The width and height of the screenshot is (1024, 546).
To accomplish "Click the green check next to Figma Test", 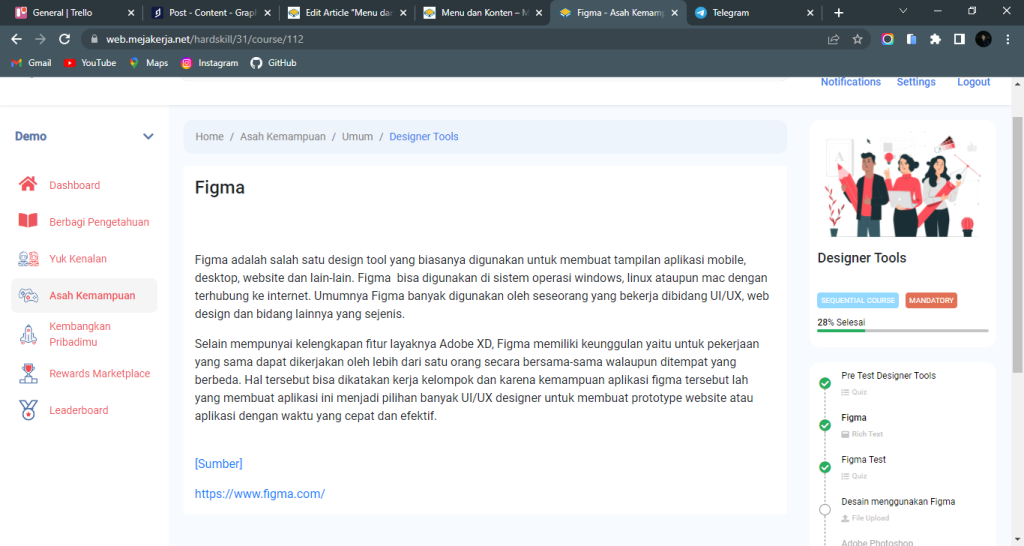I will pyautogui.click(x=825, y=467).
